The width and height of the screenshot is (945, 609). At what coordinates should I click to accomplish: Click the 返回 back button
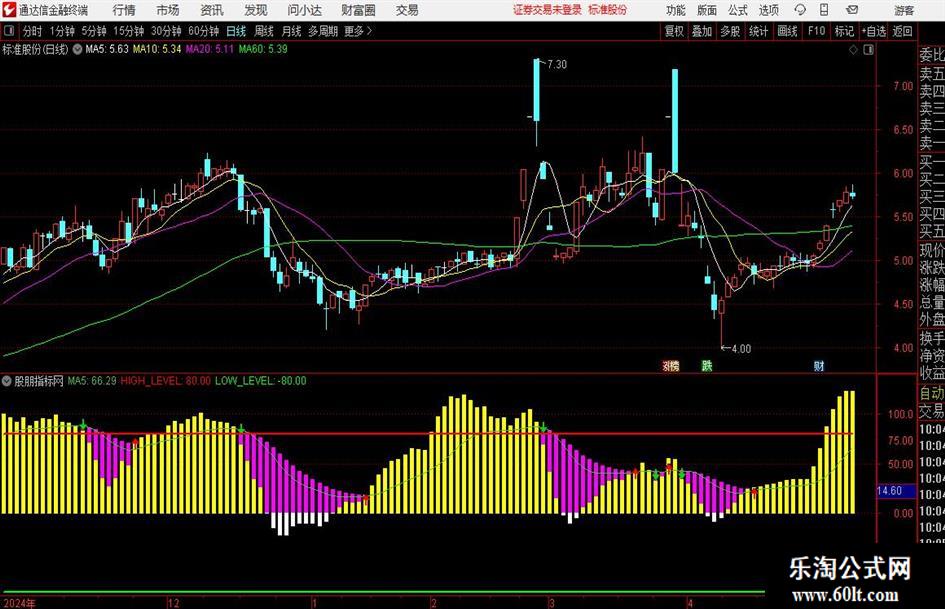[903, 31]
